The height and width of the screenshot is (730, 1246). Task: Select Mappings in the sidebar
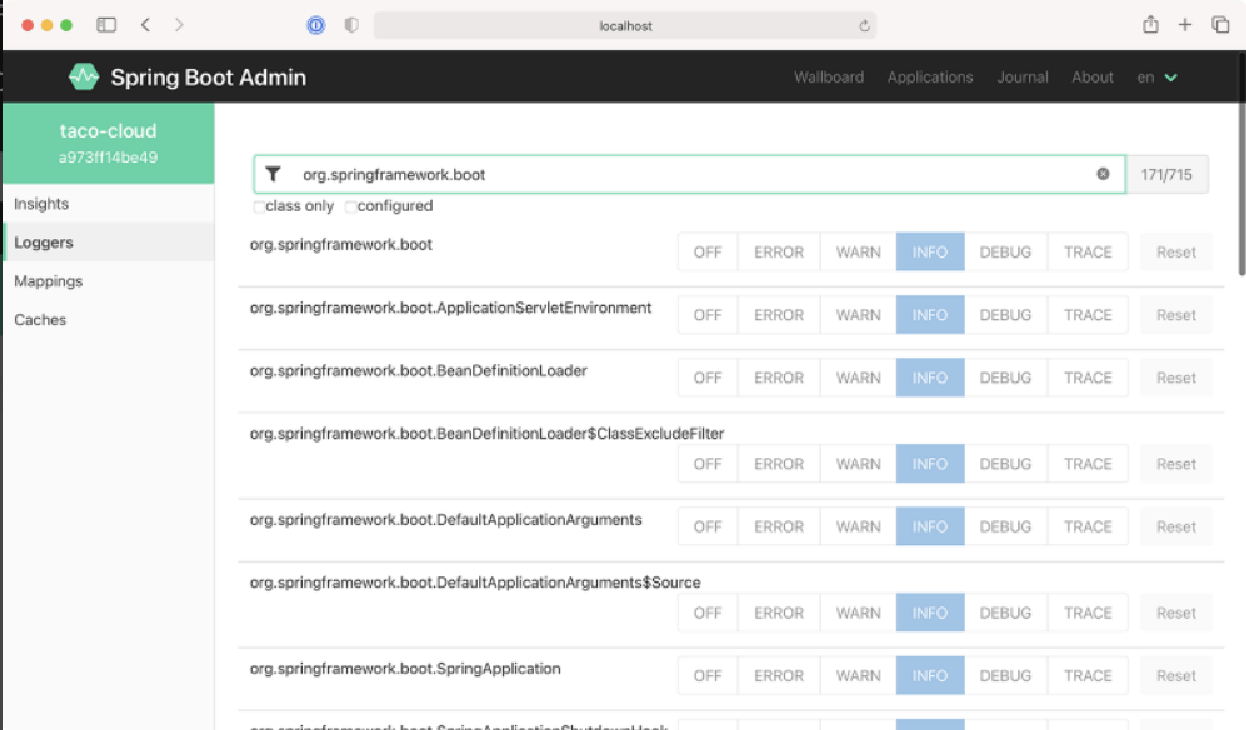107,281
